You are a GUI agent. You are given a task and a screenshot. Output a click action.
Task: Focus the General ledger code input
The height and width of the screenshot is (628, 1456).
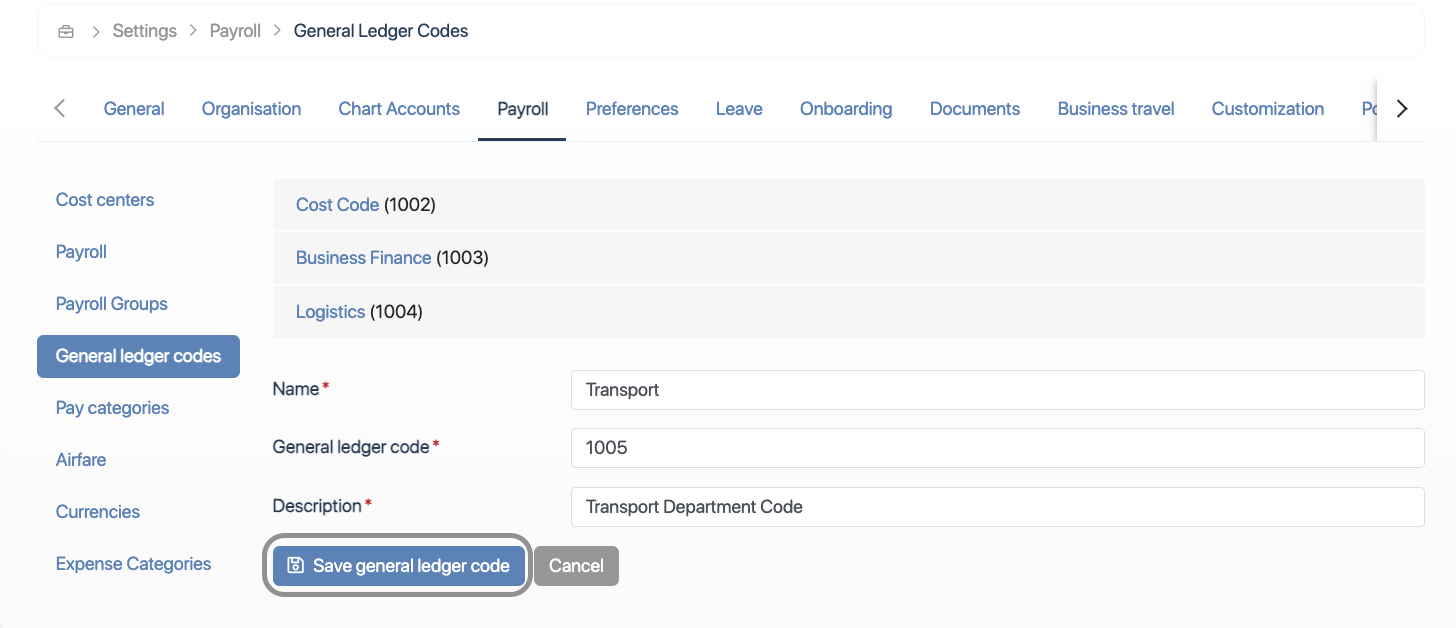(997, 448)
